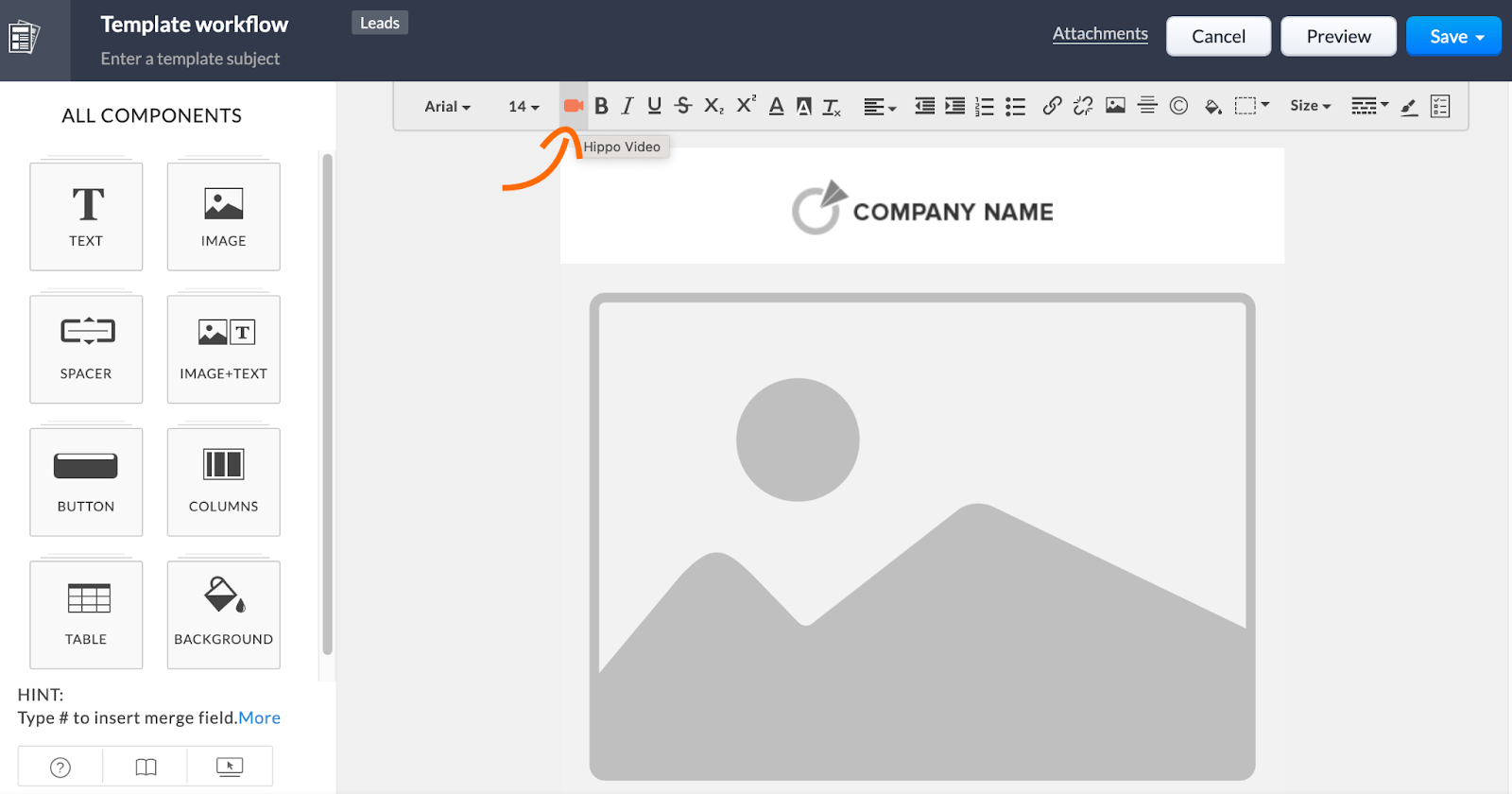The image size is (1512, 794).
Task: Open the paint bucket fill color
Action: click(x=1213, y=107)
